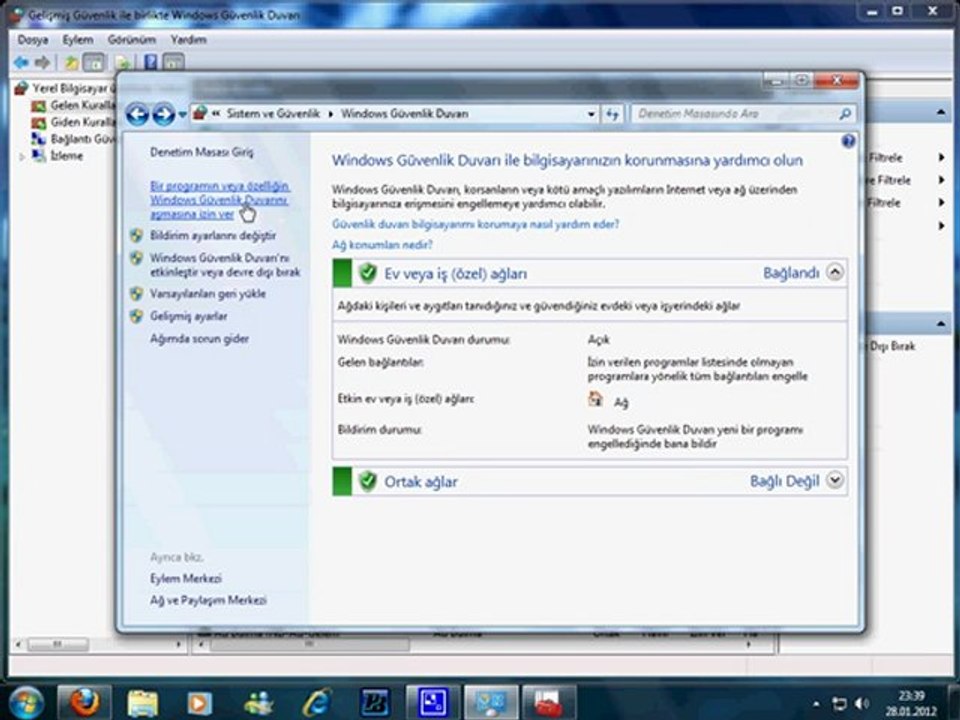Click the volume speaker icon in tray
This screenshot has width=960, height=720.
861,704
